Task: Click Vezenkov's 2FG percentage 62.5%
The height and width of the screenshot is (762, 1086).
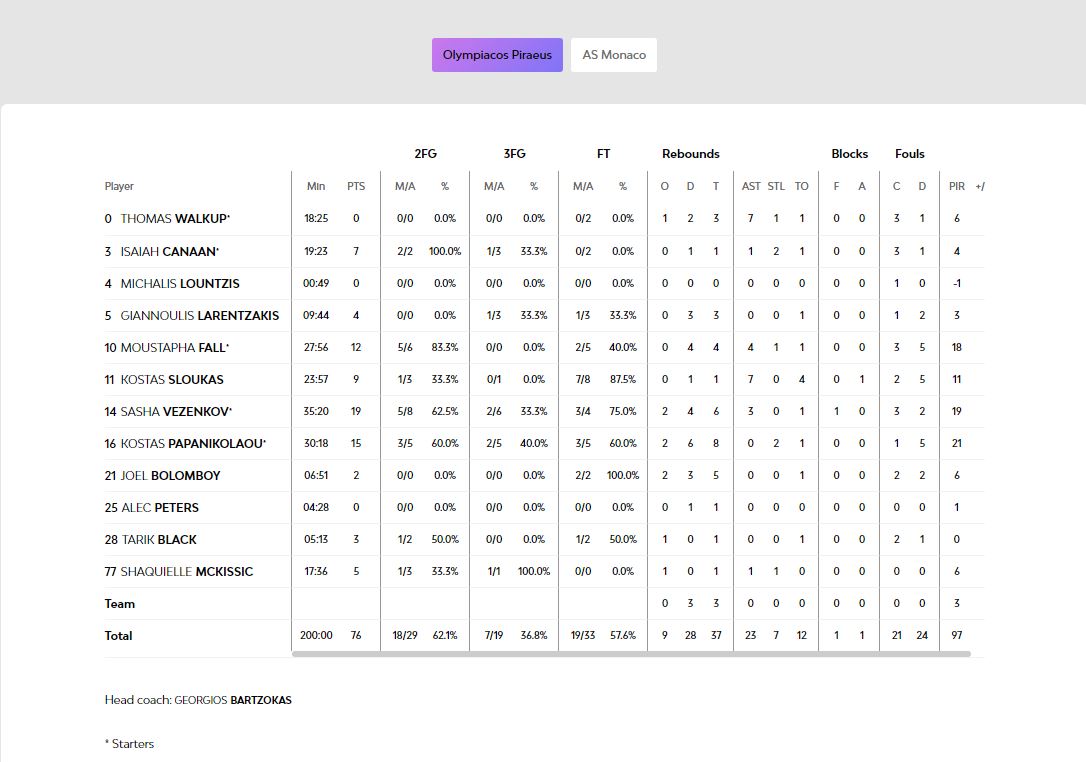Action: click(x=445, y=411)
